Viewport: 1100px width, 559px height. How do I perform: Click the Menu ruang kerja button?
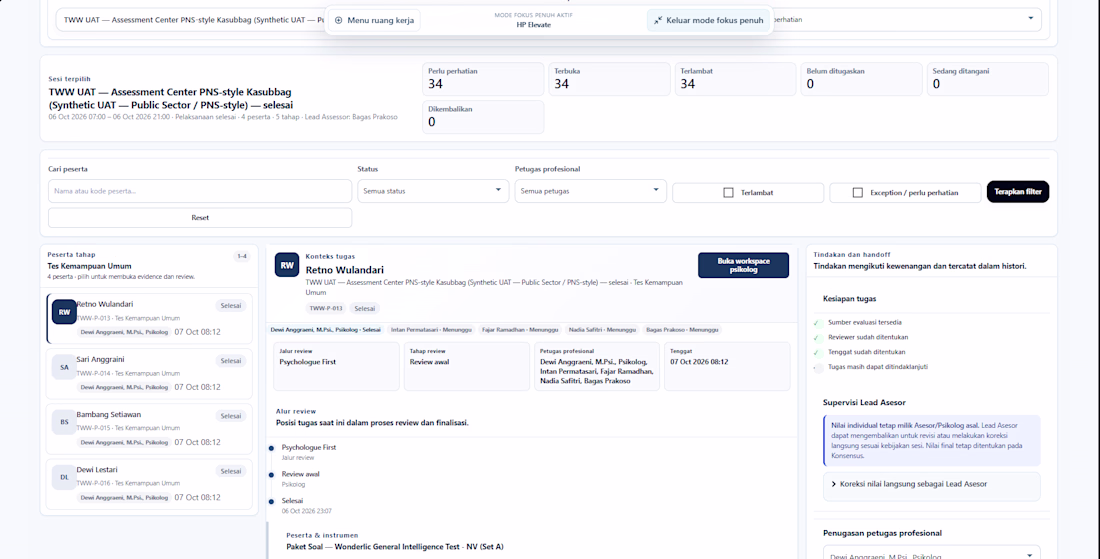[x=375, y=20]
